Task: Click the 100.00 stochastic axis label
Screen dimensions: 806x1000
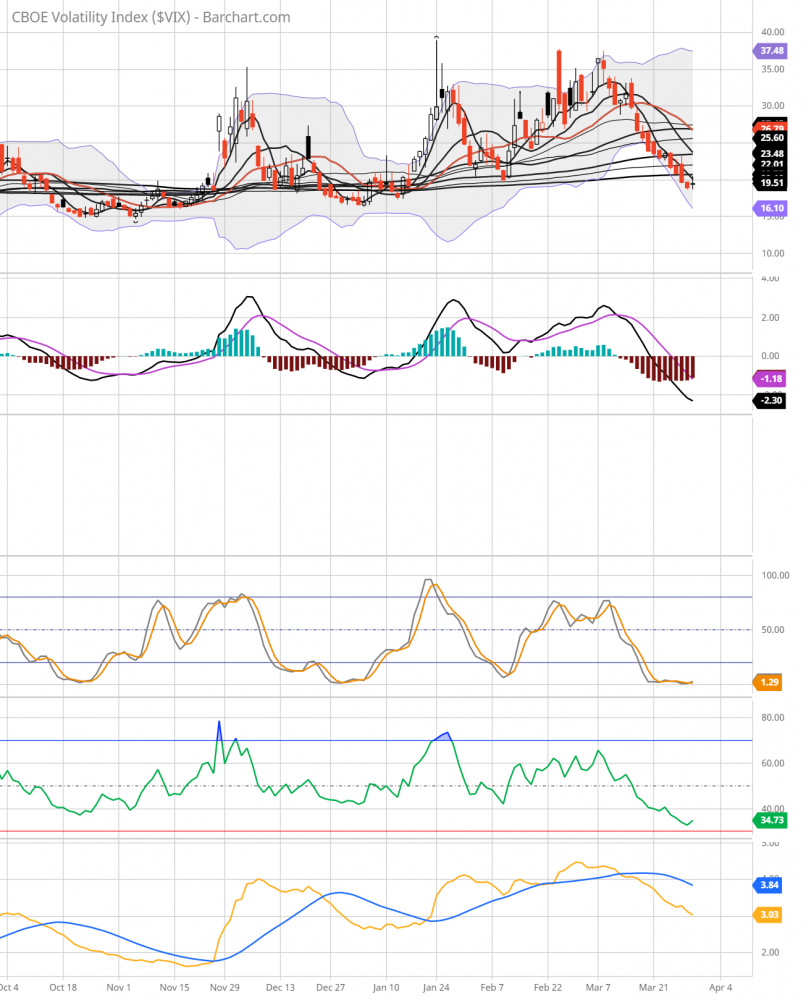Action: [774, 575]
